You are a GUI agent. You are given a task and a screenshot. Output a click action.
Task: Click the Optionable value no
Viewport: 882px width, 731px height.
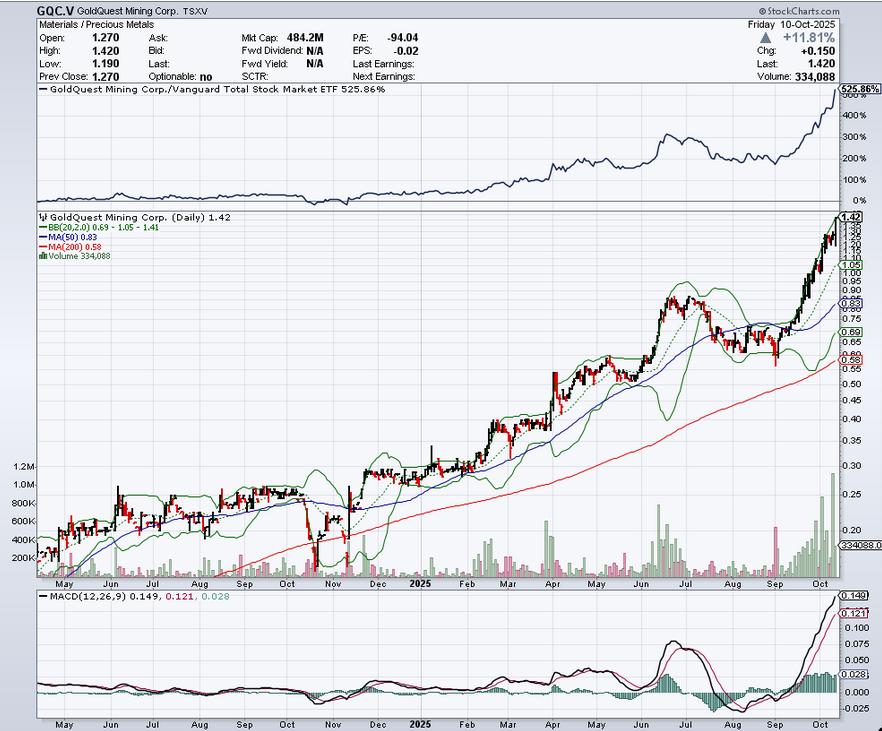coord(206,77)
